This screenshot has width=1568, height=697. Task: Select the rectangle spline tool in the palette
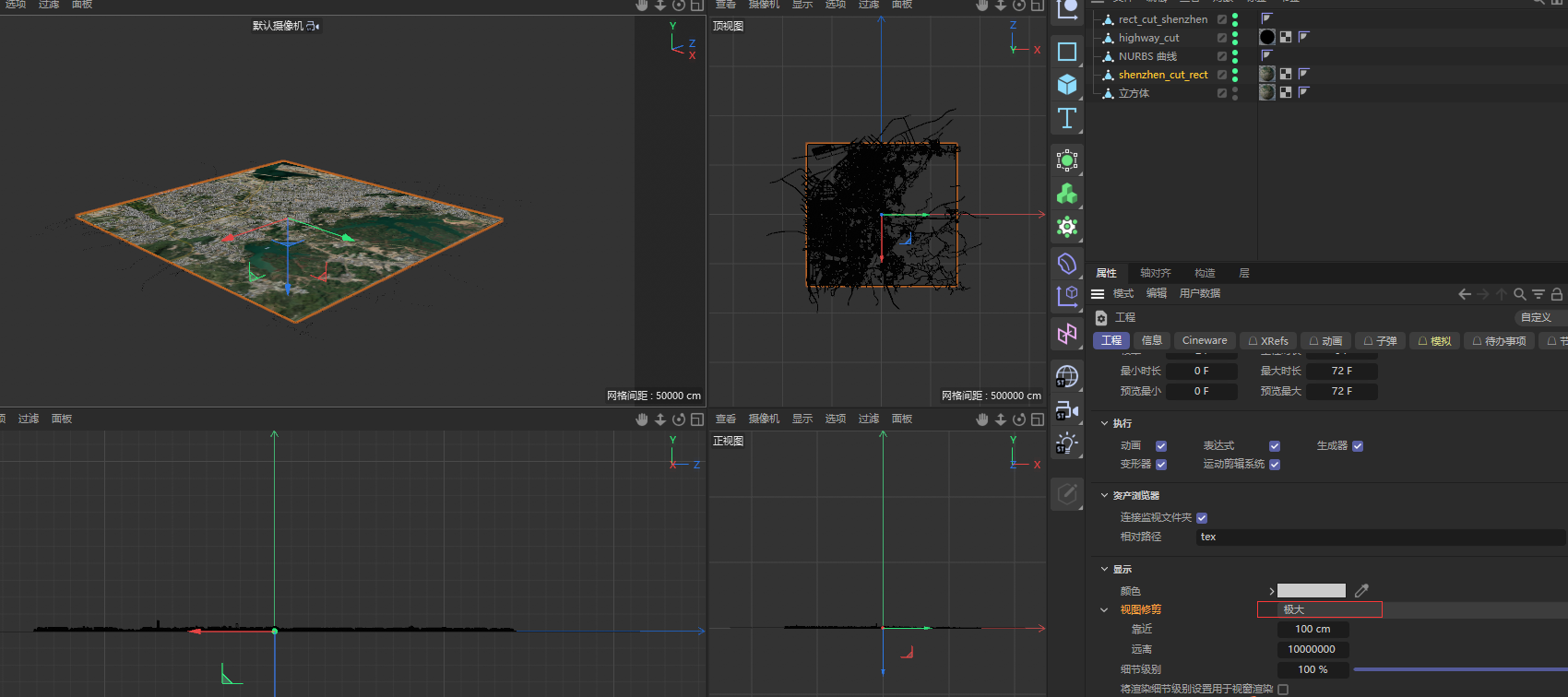click(x=1067, y=52)
